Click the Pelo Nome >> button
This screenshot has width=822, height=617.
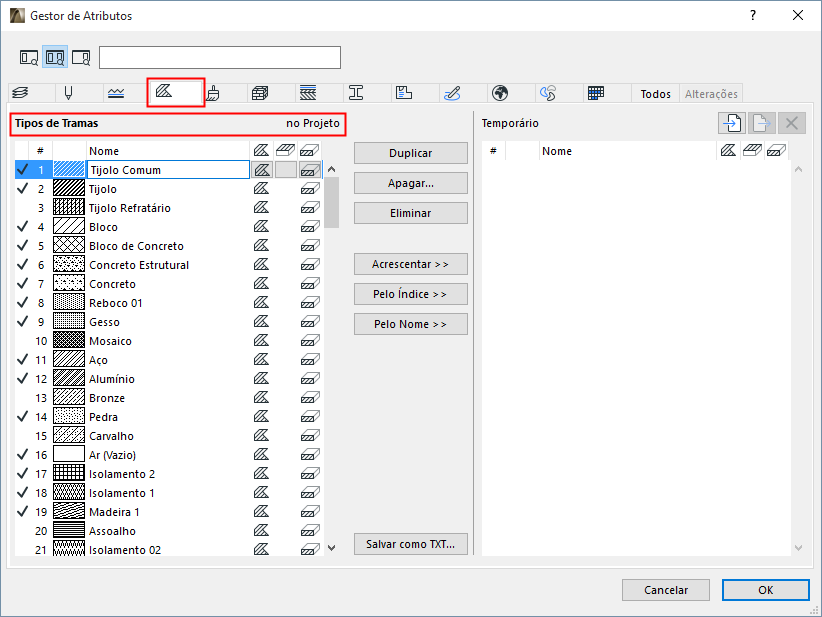[x=410, y=324]
